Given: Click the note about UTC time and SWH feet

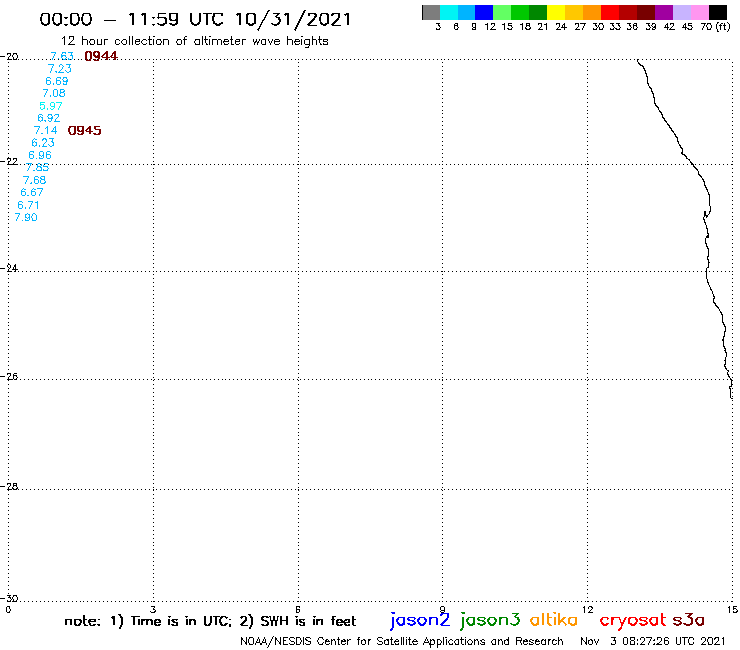Looking at the screenshot, I should click(x=210, y=621).
